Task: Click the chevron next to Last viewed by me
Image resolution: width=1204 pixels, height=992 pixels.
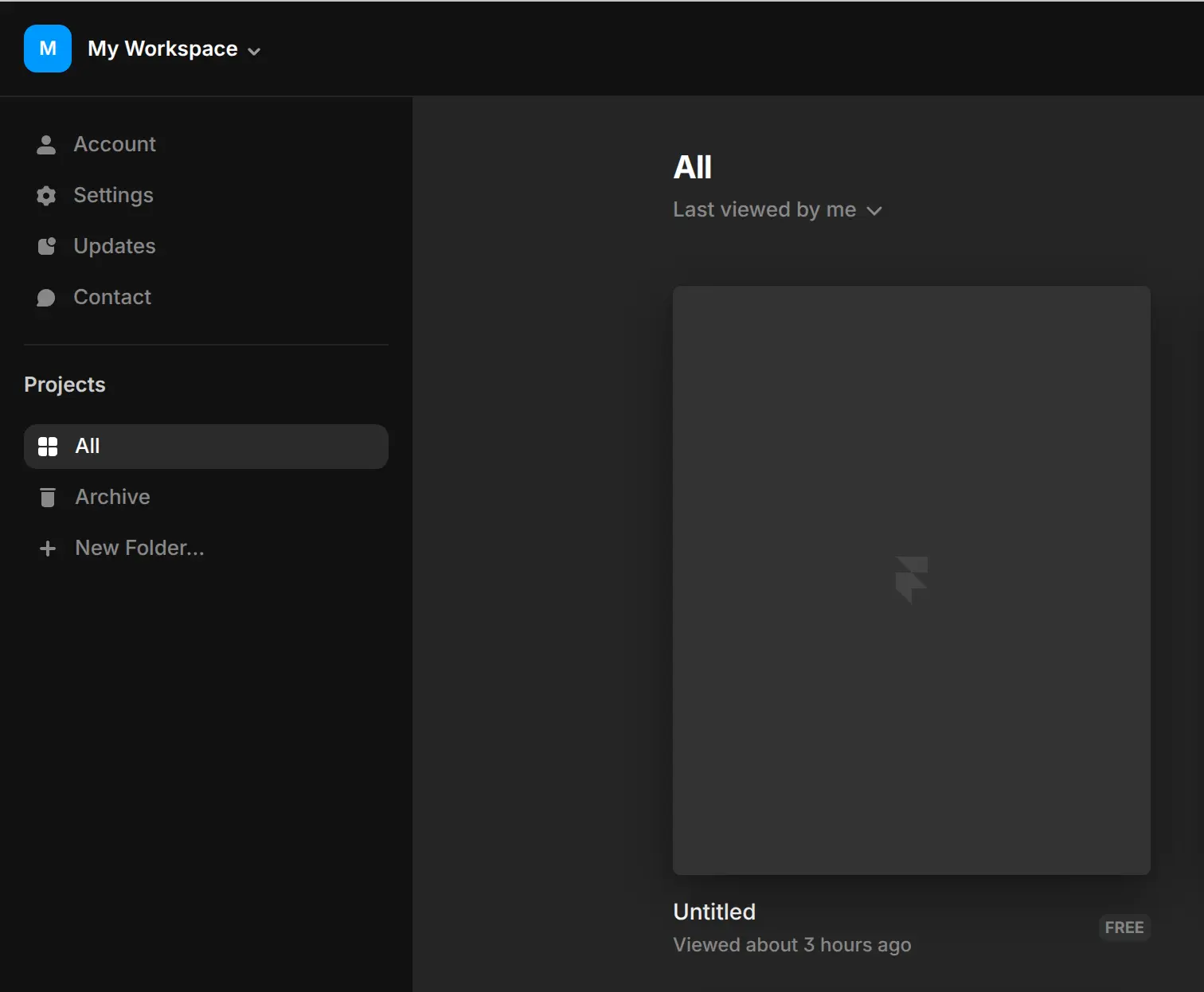Action: 874,211
